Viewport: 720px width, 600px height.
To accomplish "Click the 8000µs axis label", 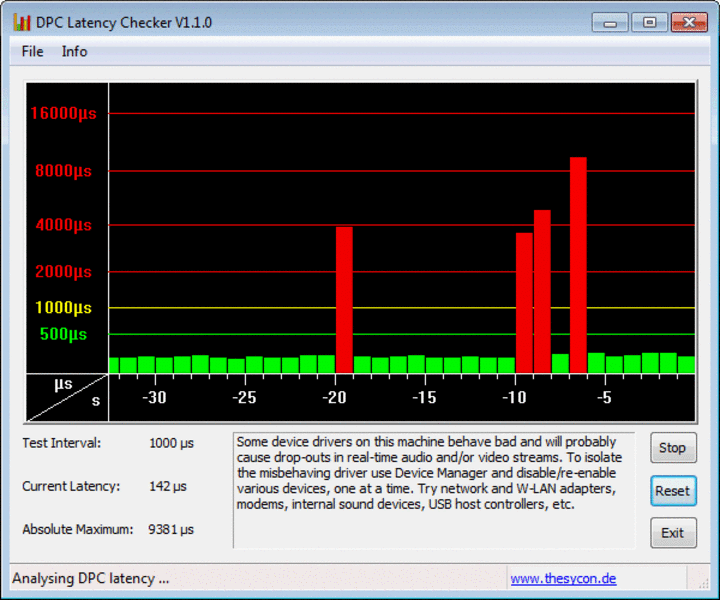I will pyautogui.click(x=63, y=171).
